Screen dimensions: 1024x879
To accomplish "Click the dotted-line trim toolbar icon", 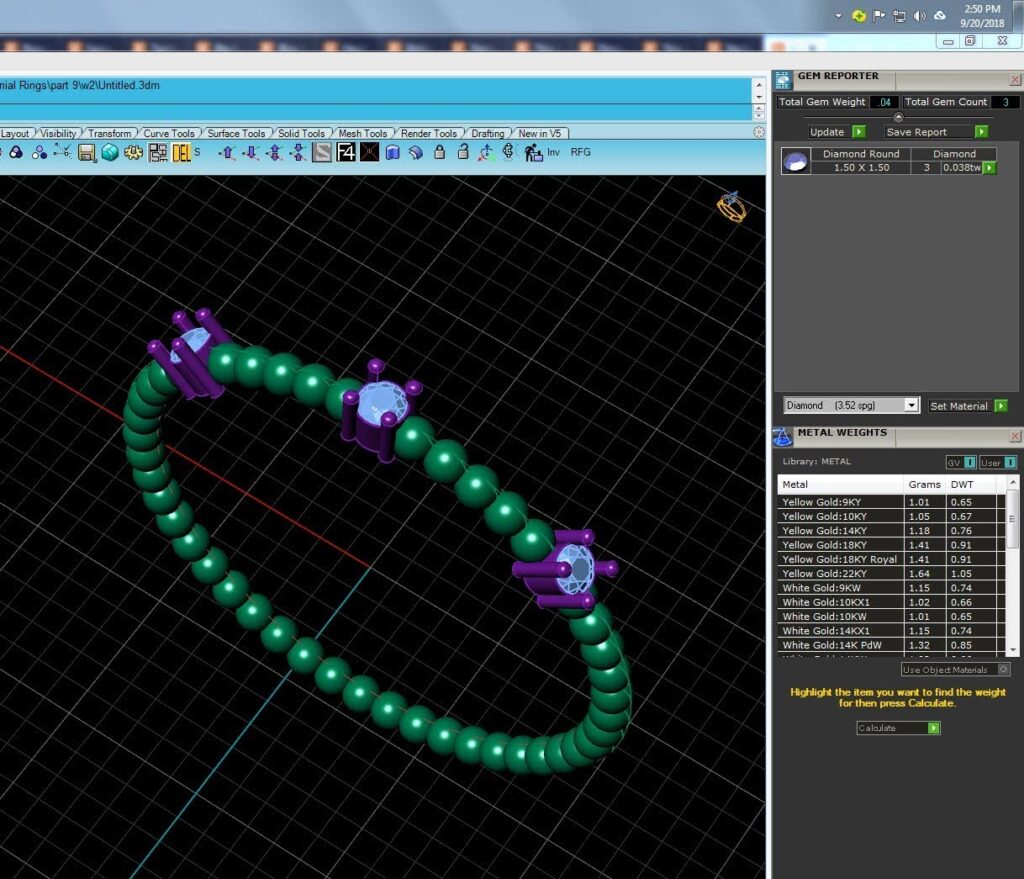I will (63, 152).
